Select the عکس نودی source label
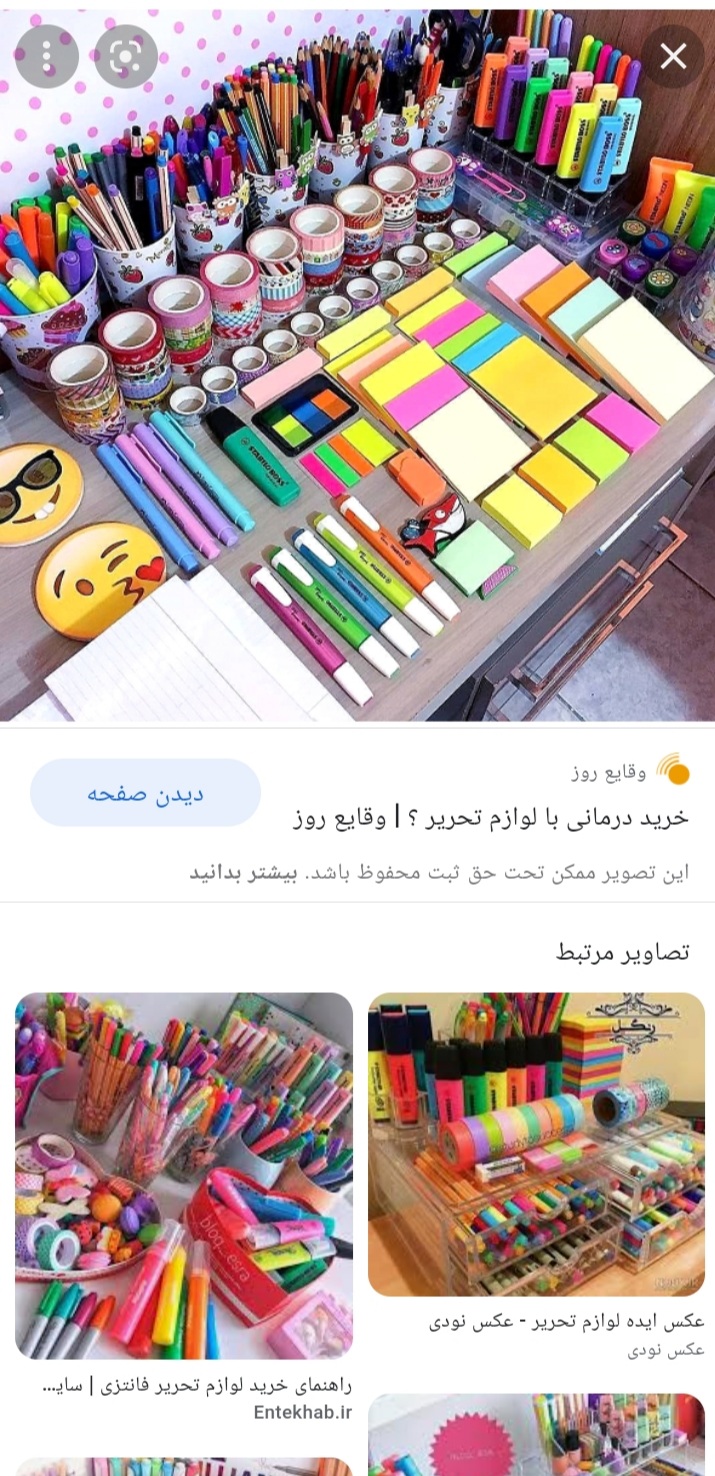The width and height of the screenshot is (715, 1476). click(x=666, y=1350)
